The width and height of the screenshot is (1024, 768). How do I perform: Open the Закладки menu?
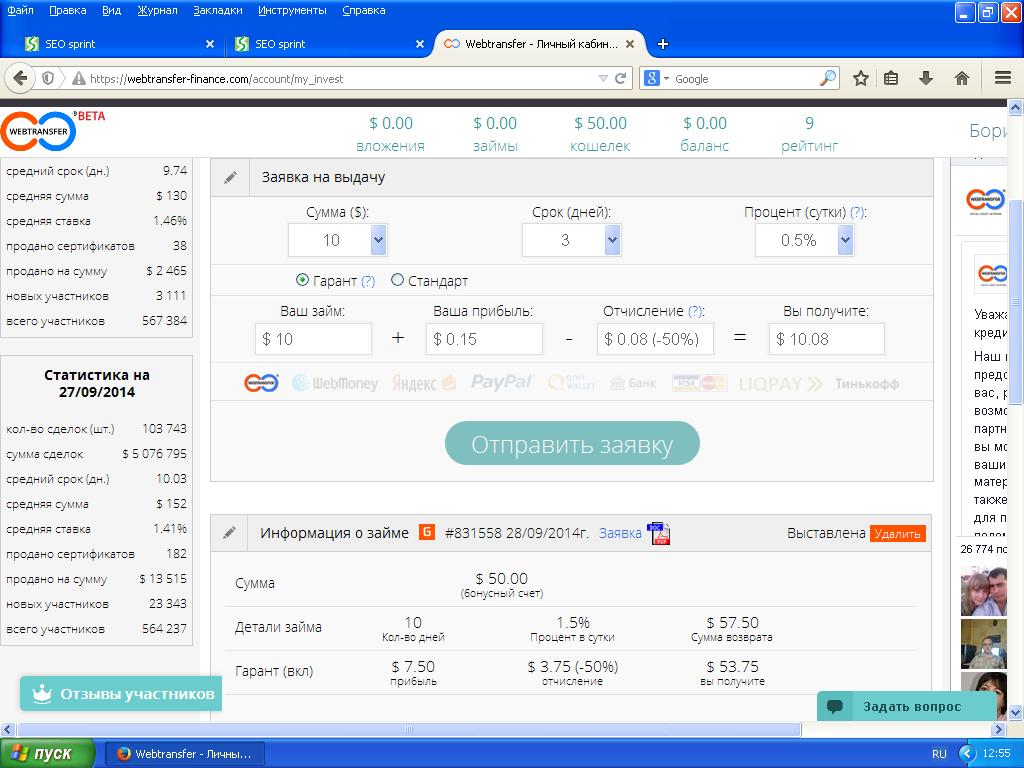click(218, 10)
